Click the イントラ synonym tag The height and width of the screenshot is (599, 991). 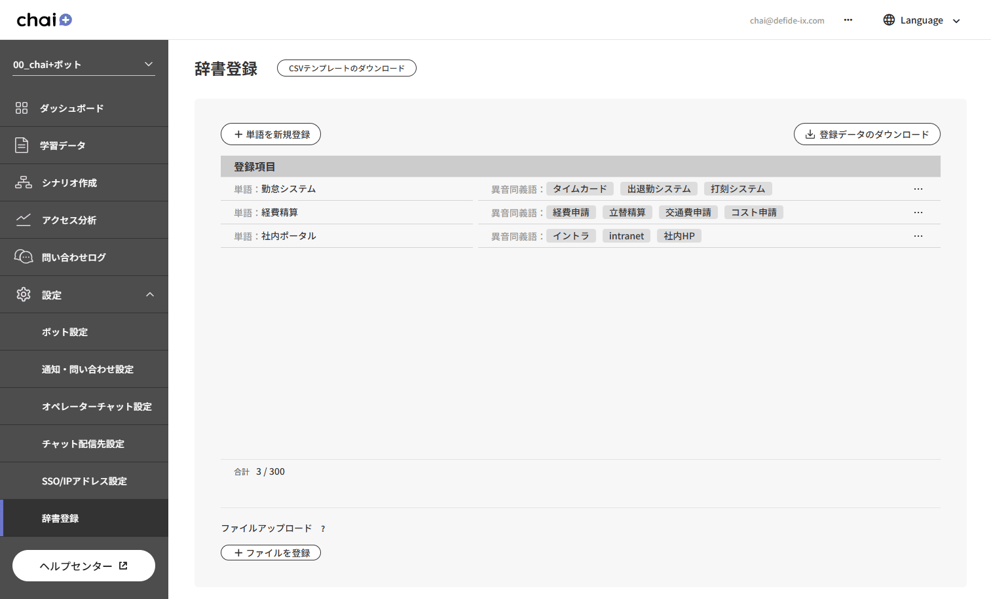[571, 236]
